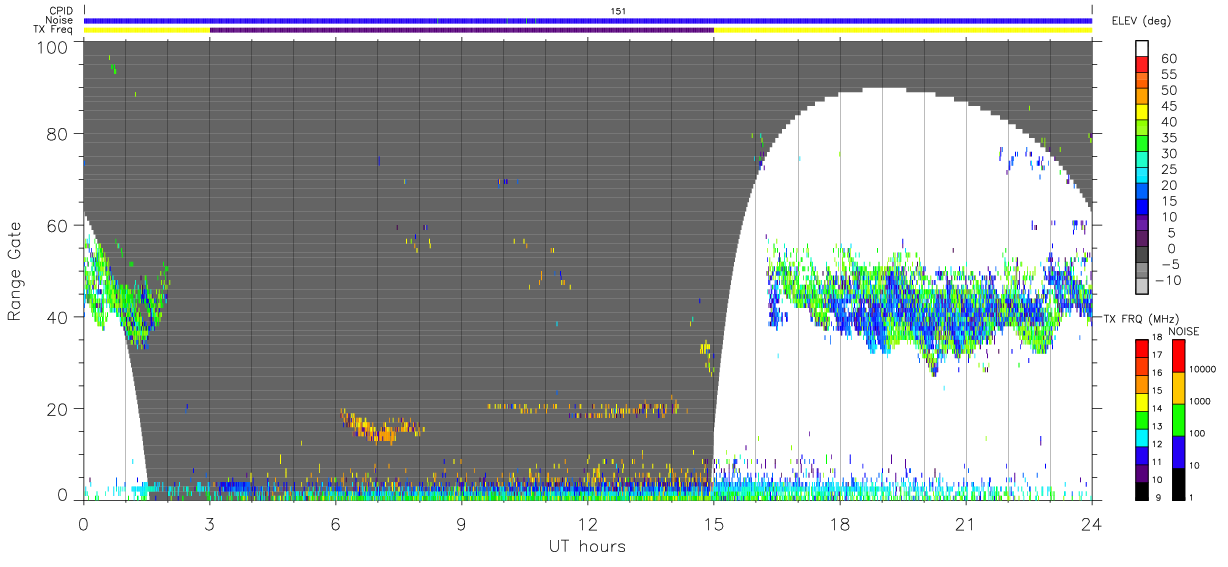Click the '21' tick on UT hours axis
The image size is (1228, 567).
coord(965,524)
